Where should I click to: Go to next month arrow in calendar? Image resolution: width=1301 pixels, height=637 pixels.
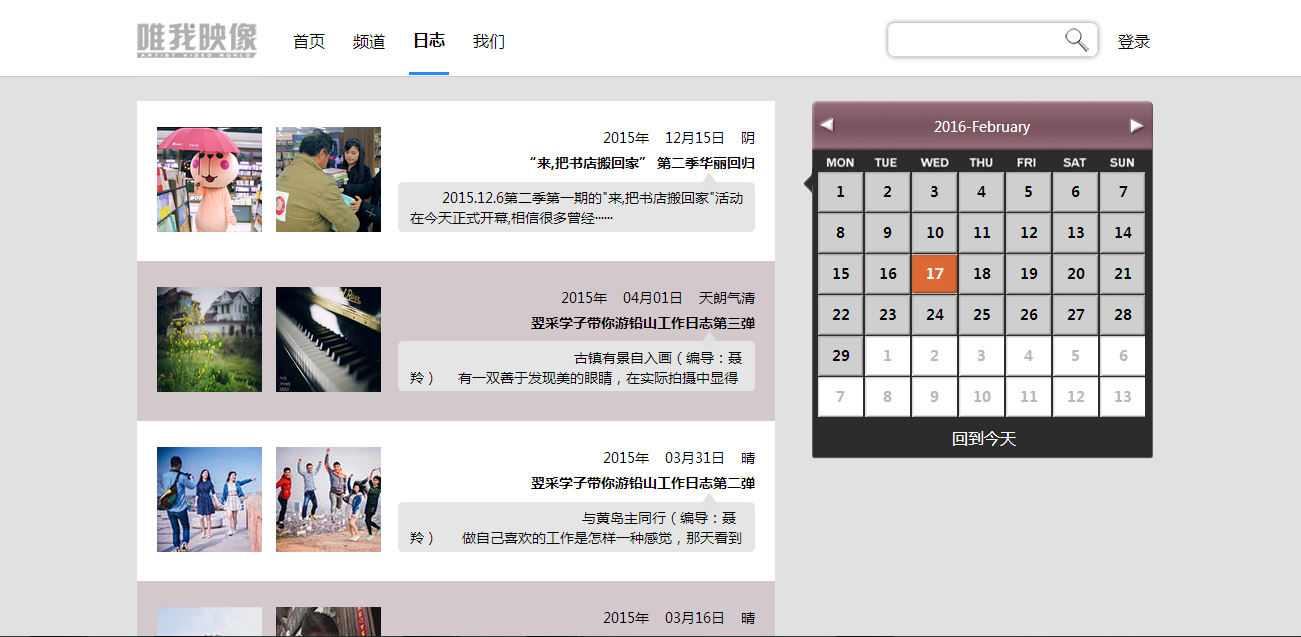click(x=1137, y=125)
